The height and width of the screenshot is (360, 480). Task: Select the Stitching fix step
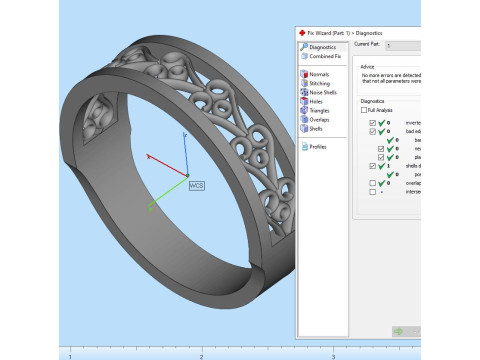click(315, 83)
